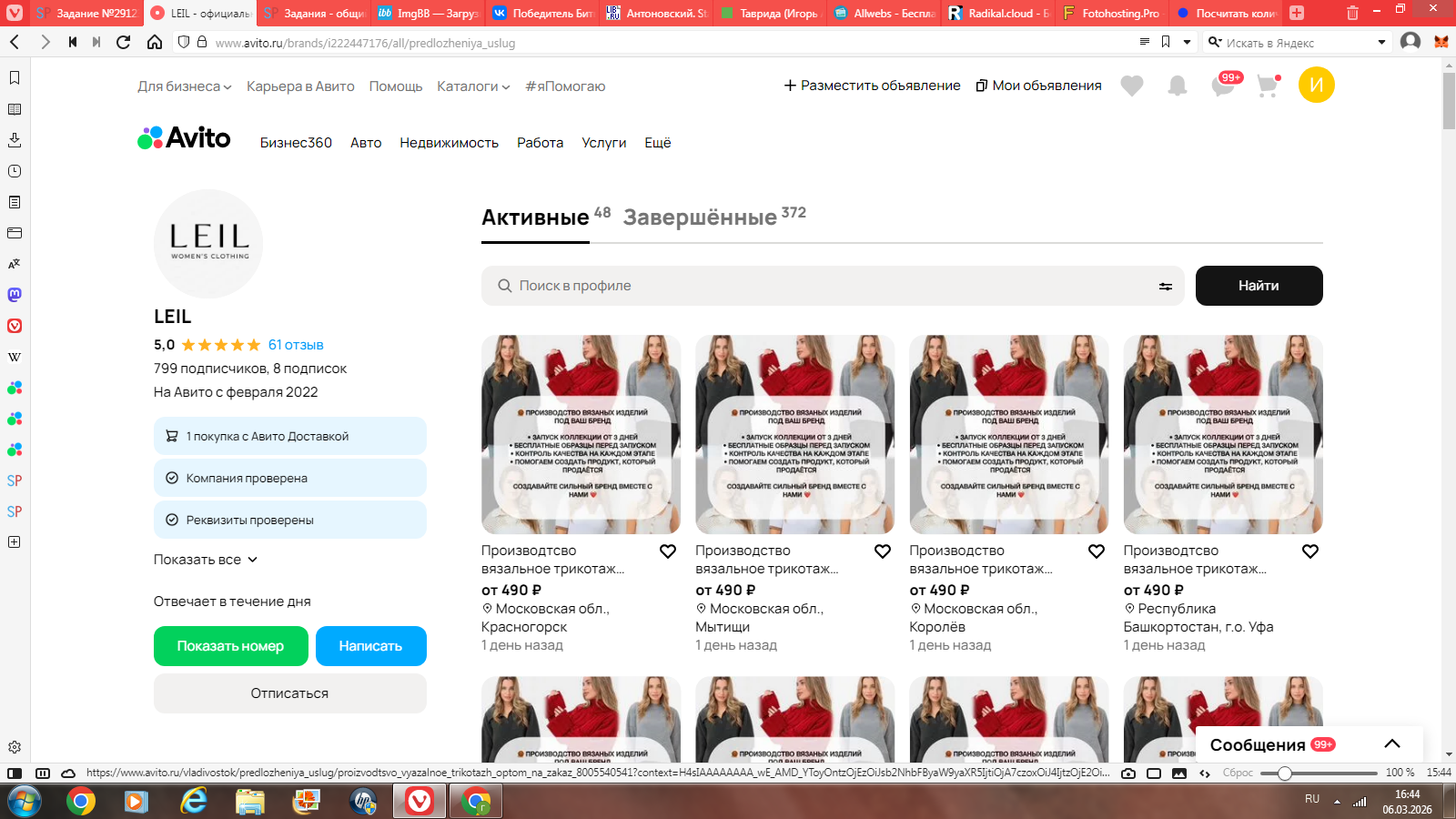Launch Internet Explorer from the taskbar
The height and width of the screenshot is (819, 1456).
point(193,802)
